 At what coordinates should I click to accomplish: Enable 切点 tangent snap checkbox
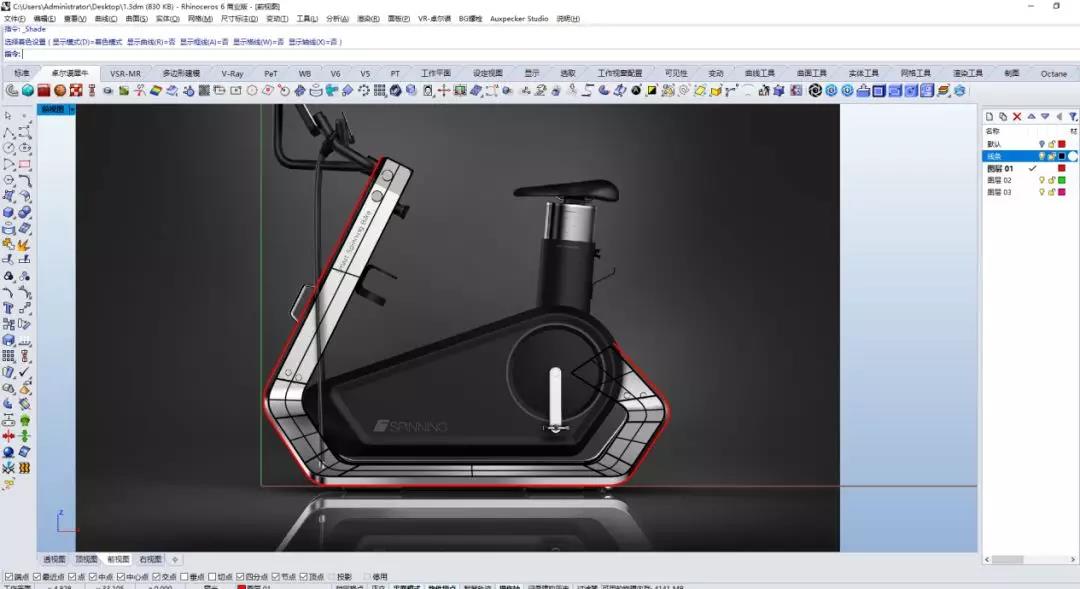click(x=212, y=577)
